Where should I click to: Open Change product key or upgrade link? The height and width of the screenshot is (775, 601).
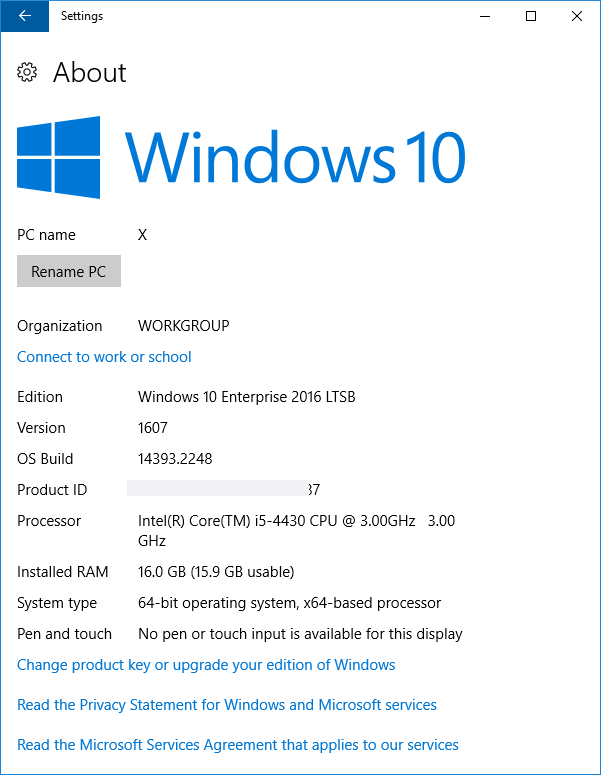[206, 665]
